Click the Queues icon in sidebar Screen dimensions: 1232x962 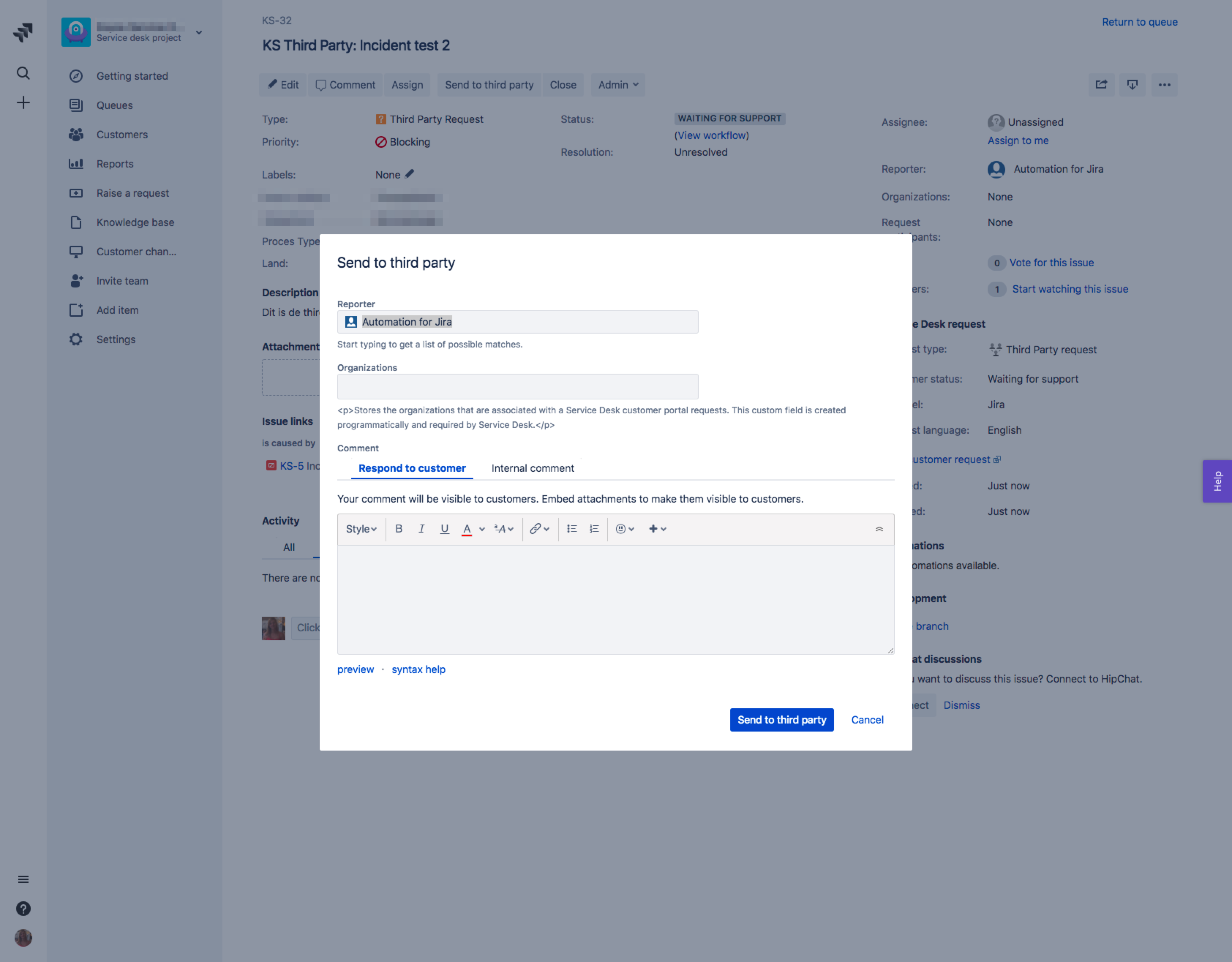[76, 105]
